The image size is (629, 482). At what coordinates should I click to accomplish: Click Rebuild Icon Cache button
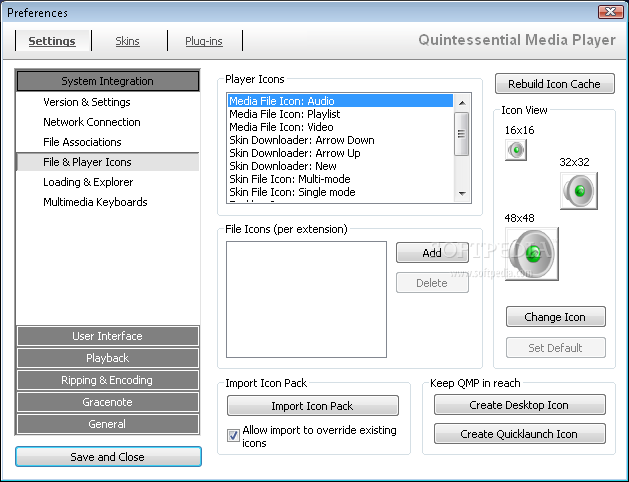(555, 84)
